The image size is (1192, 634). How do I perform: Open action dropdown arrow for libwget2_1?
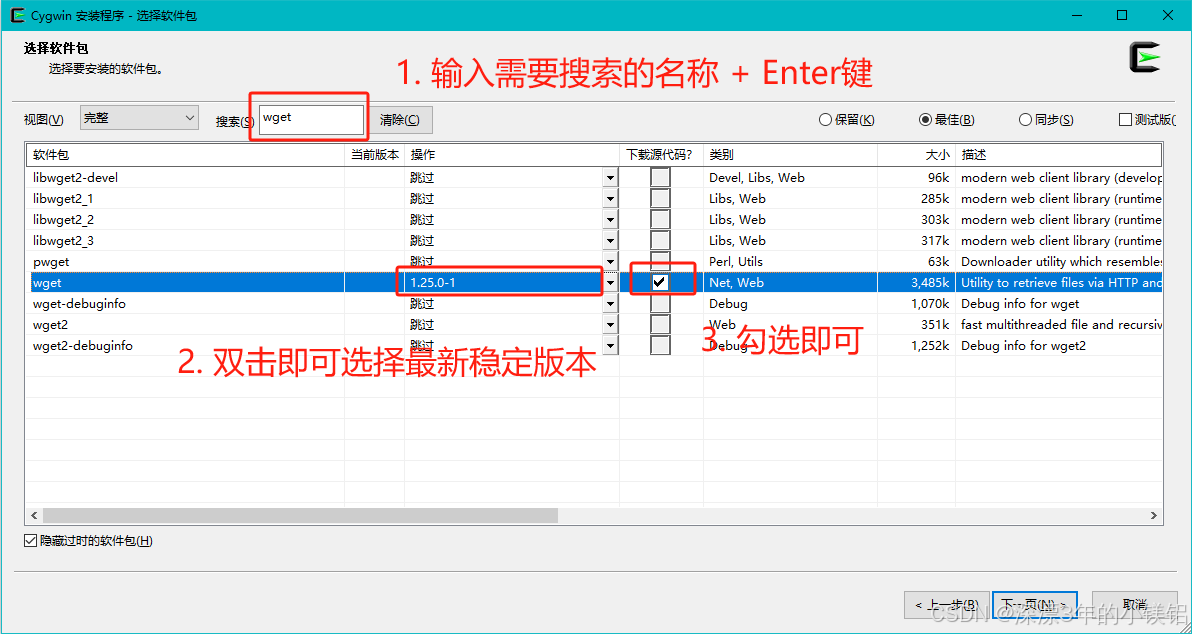tap(610, 199)
